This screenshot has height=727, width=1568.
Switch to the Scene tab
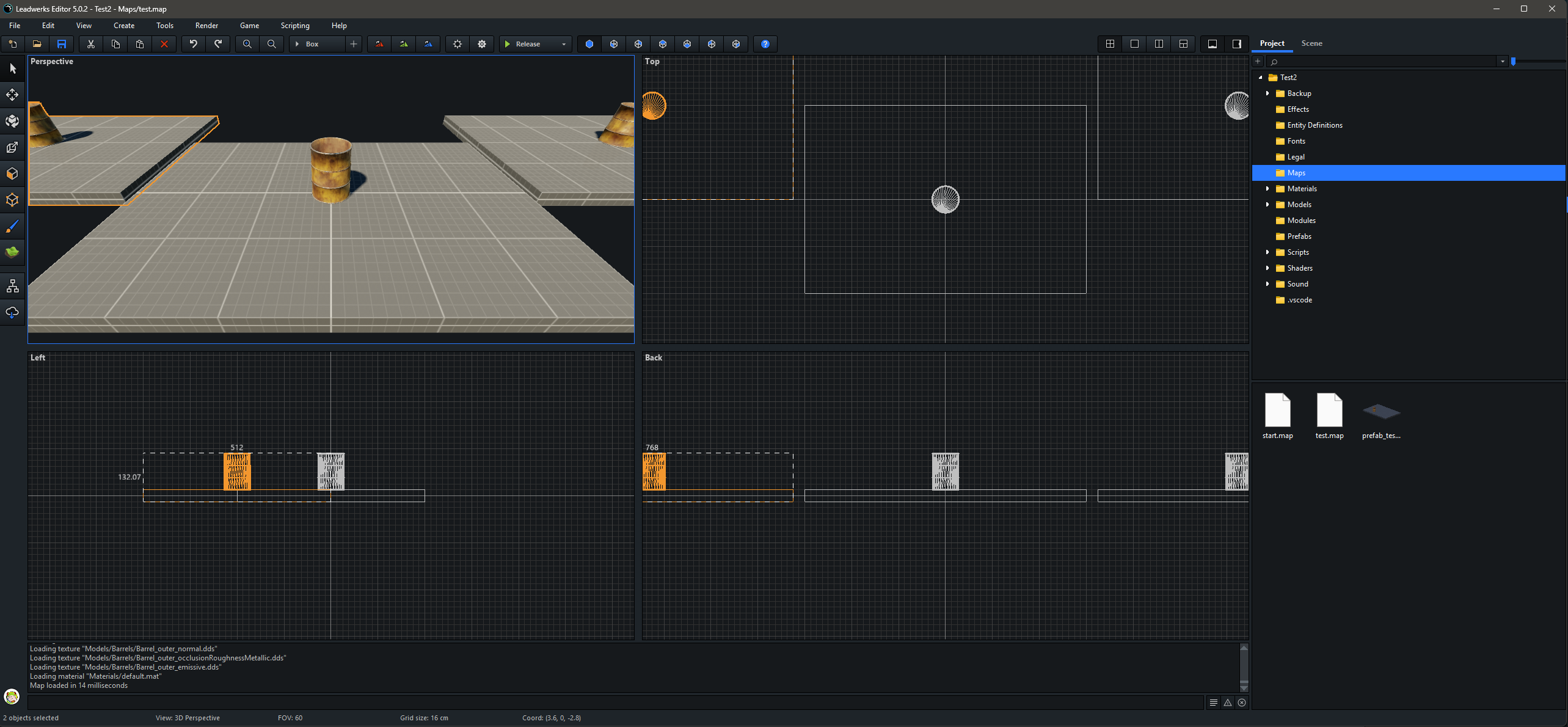(x=1311, y=43)
